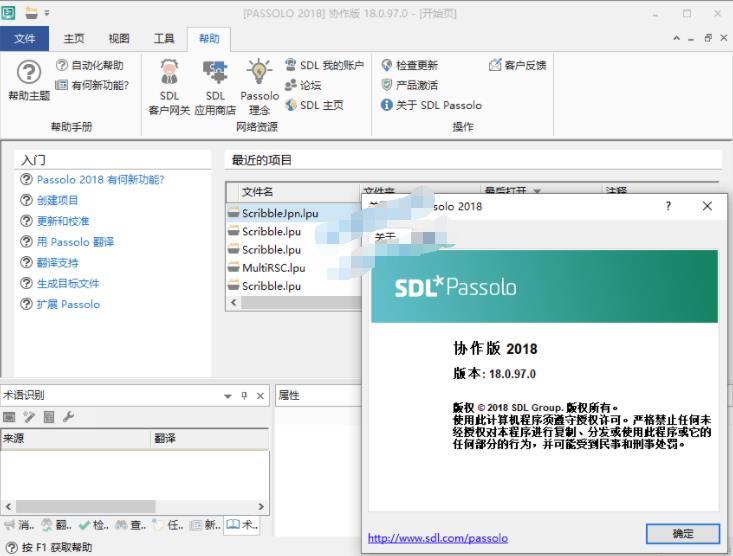Image resolution: width=733 pixels, height=556 pixels.
Task: Click left arrow of 术语识别 scrollbar
Action: coord(8,506)
